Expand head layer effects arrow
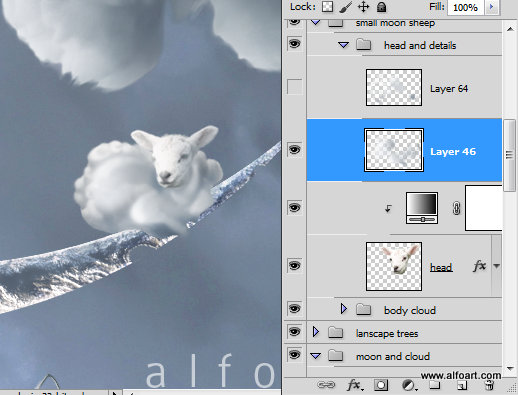Screen dimensions: 518x395 497,266
